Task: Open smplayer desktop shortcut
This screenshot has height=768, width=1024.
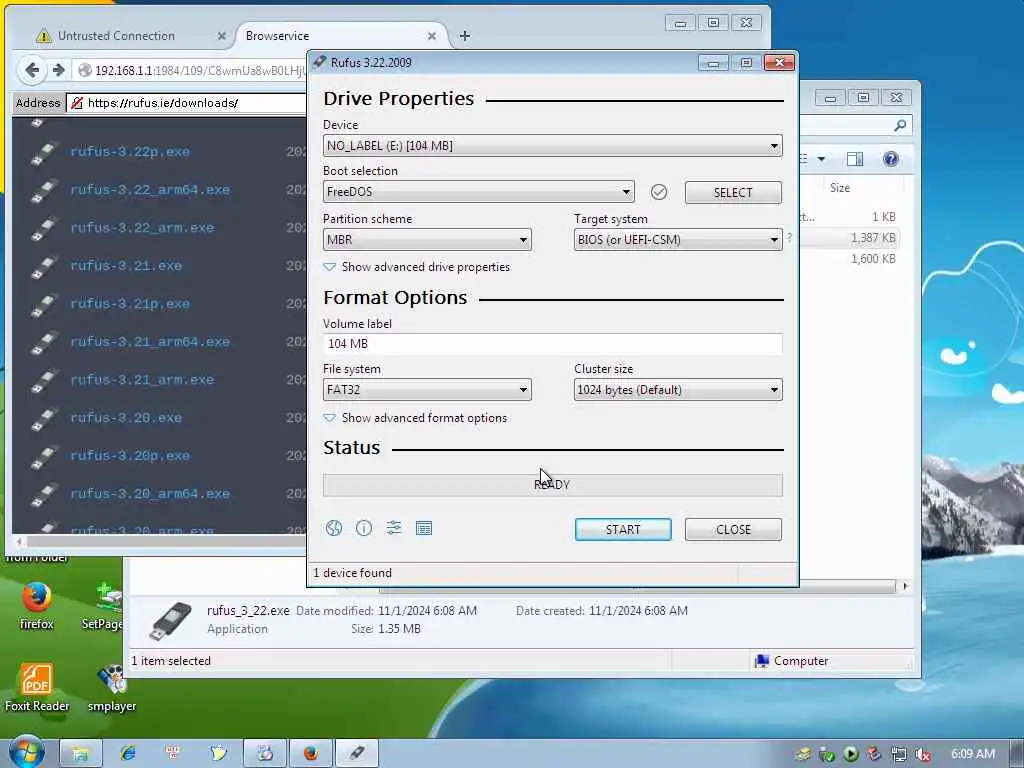Action: pos(112,687)
